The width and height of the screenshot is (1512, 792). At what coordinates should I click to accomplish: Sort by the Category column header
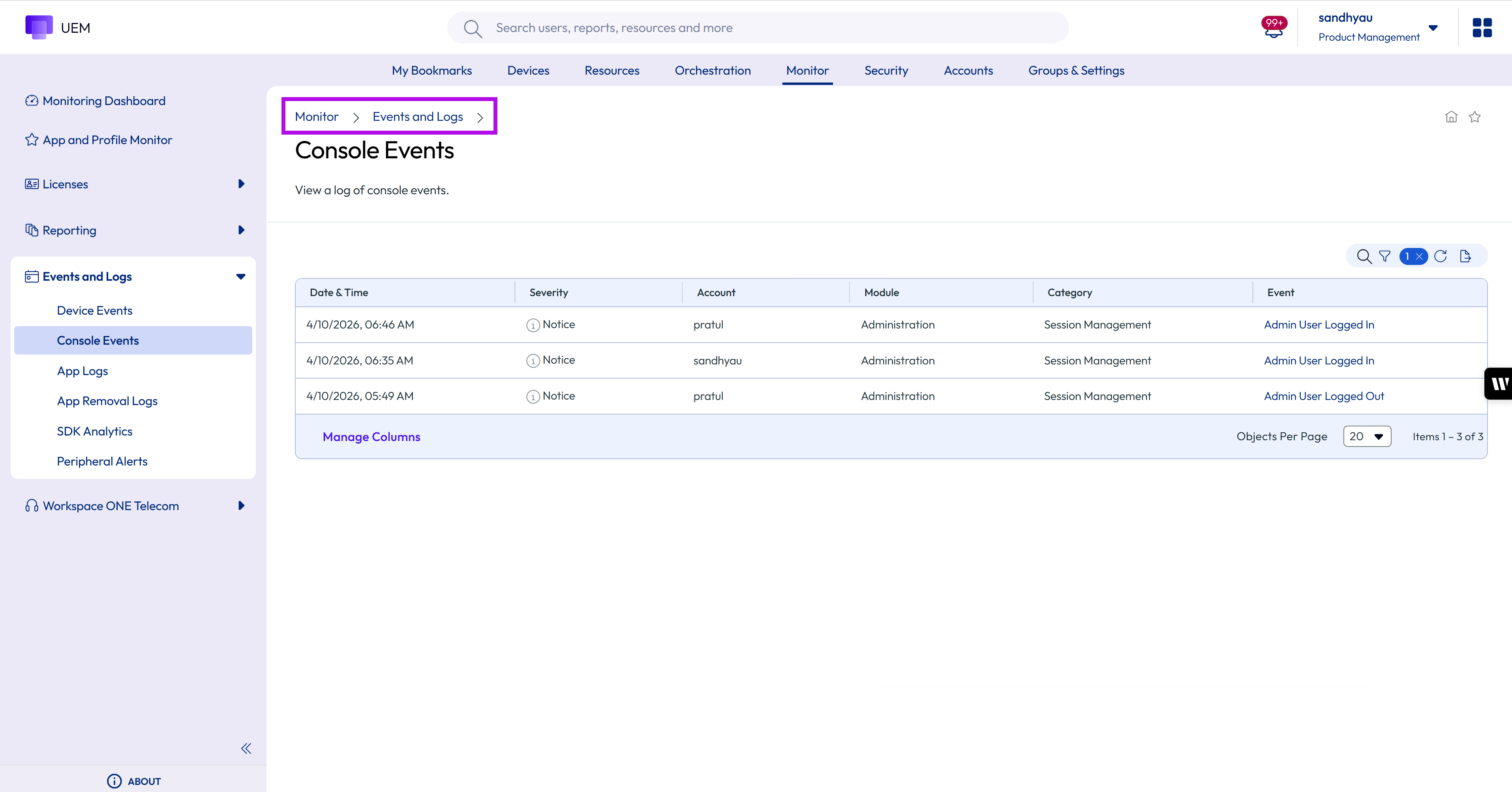(1069, 293)
